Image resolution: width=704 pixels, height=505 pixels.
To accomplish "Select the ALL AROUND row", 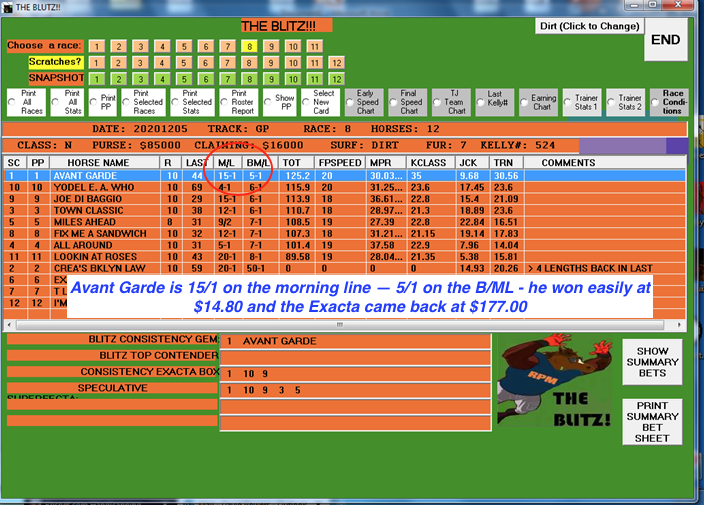I will 345,245.
